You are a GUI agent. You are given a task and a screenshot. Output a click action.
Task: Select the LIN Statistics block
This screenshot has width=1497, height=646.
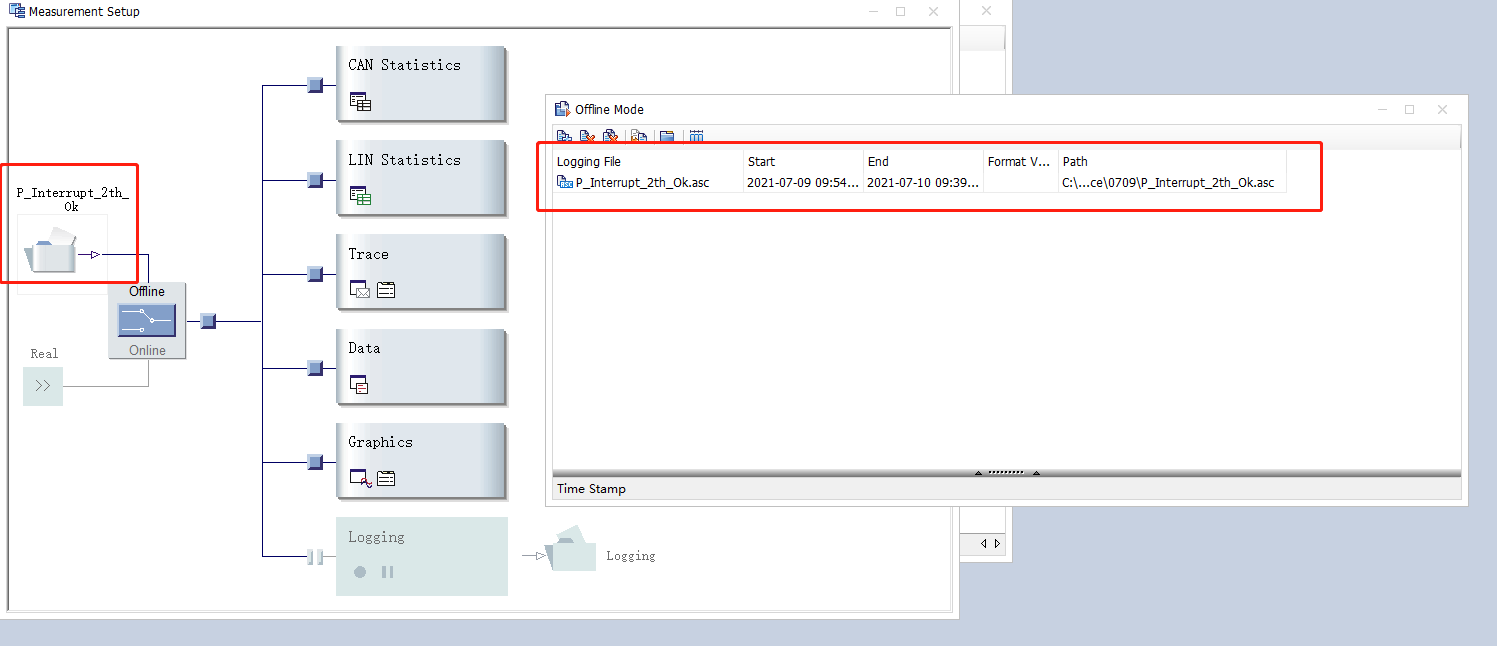[x=421, y=178]
